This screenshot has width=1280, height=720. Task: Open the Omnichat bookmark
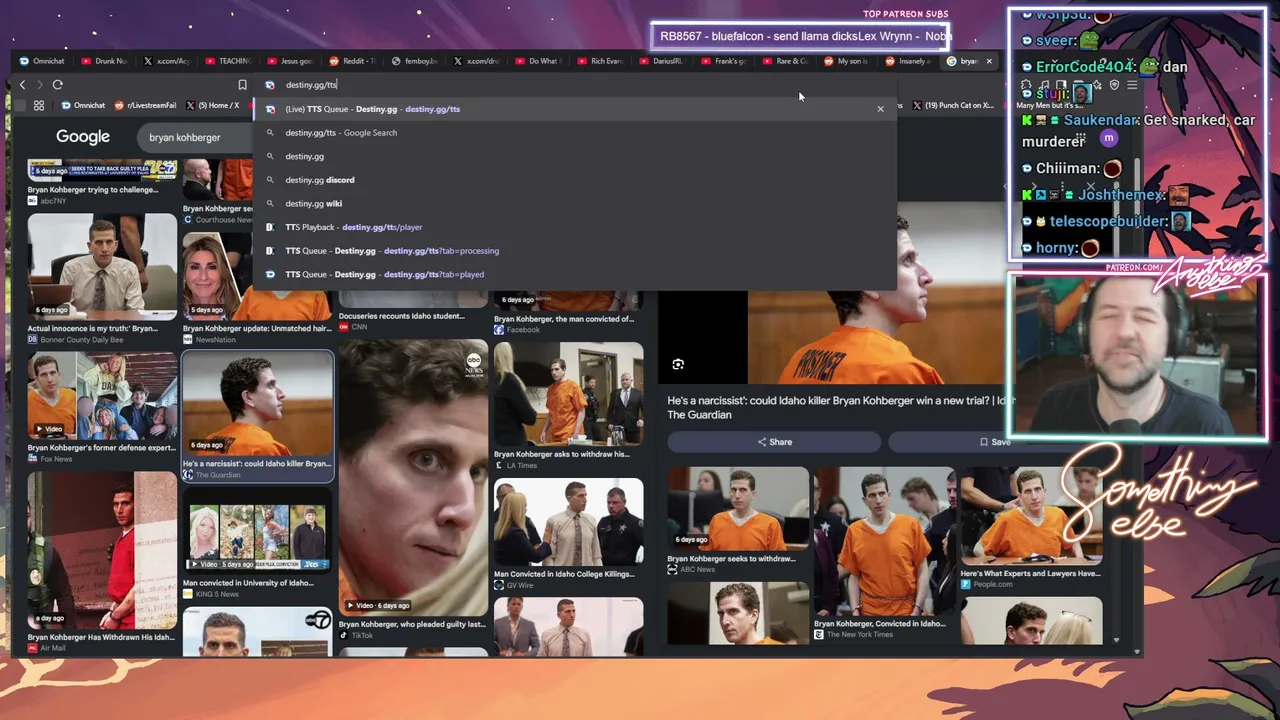point(83,105)
